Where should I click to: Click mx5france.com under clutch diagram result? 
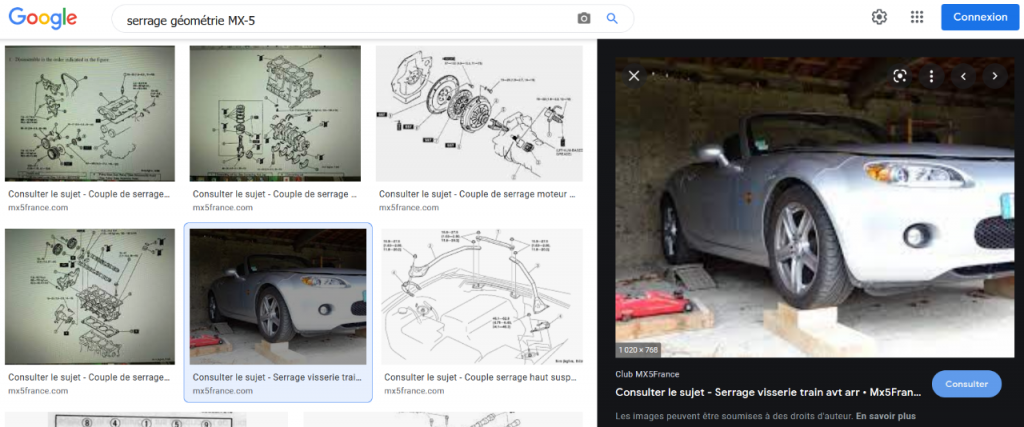pyautogui.click(x=409, y=208)
